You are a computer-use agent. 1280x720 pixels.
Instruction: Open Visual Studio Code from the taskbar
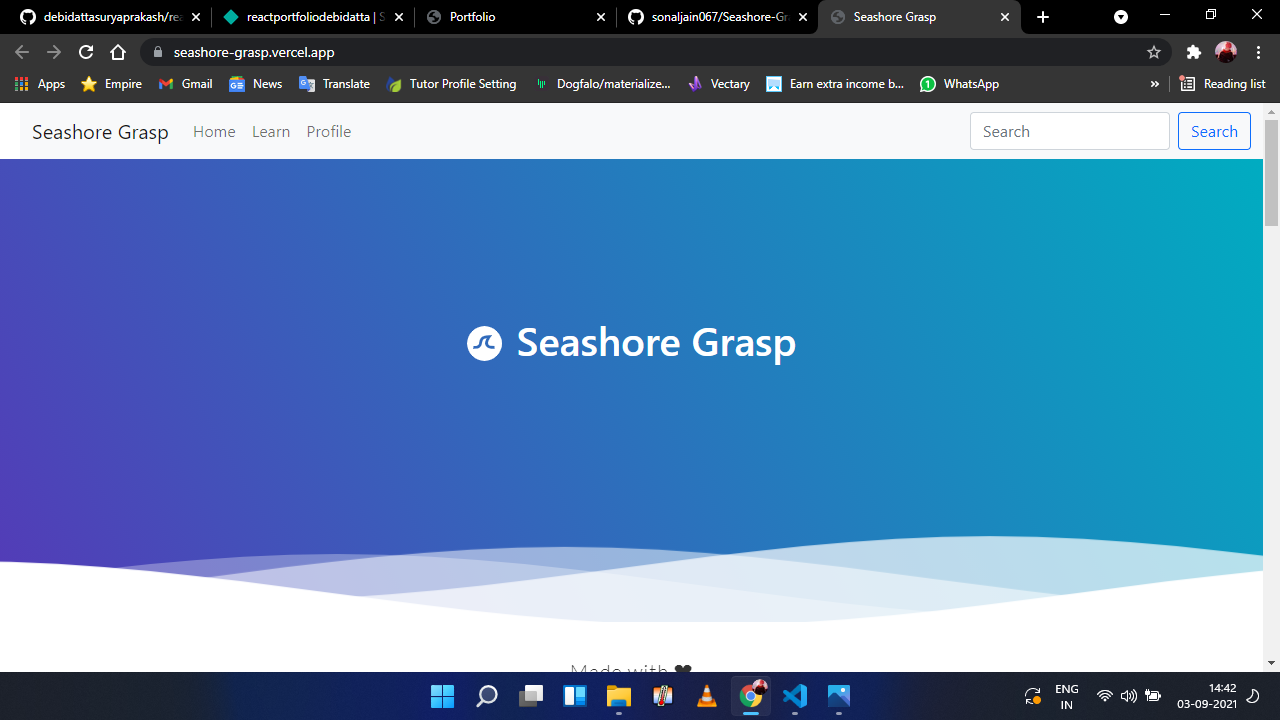(x=794, y=696)
